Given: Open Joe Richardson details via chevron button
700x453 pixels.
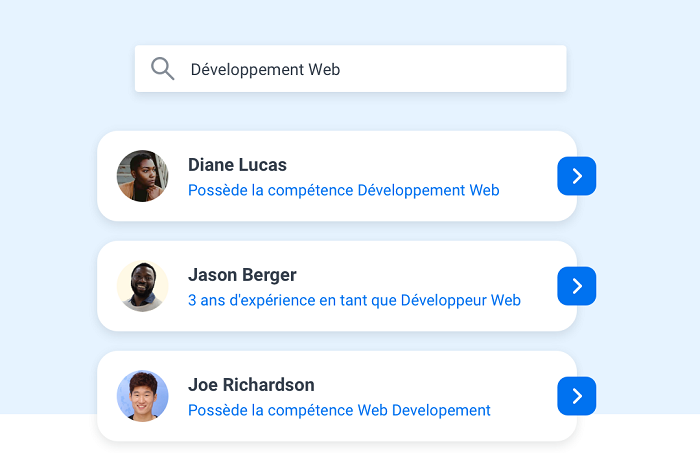Looking at the screenshot, I should (576, 396).
